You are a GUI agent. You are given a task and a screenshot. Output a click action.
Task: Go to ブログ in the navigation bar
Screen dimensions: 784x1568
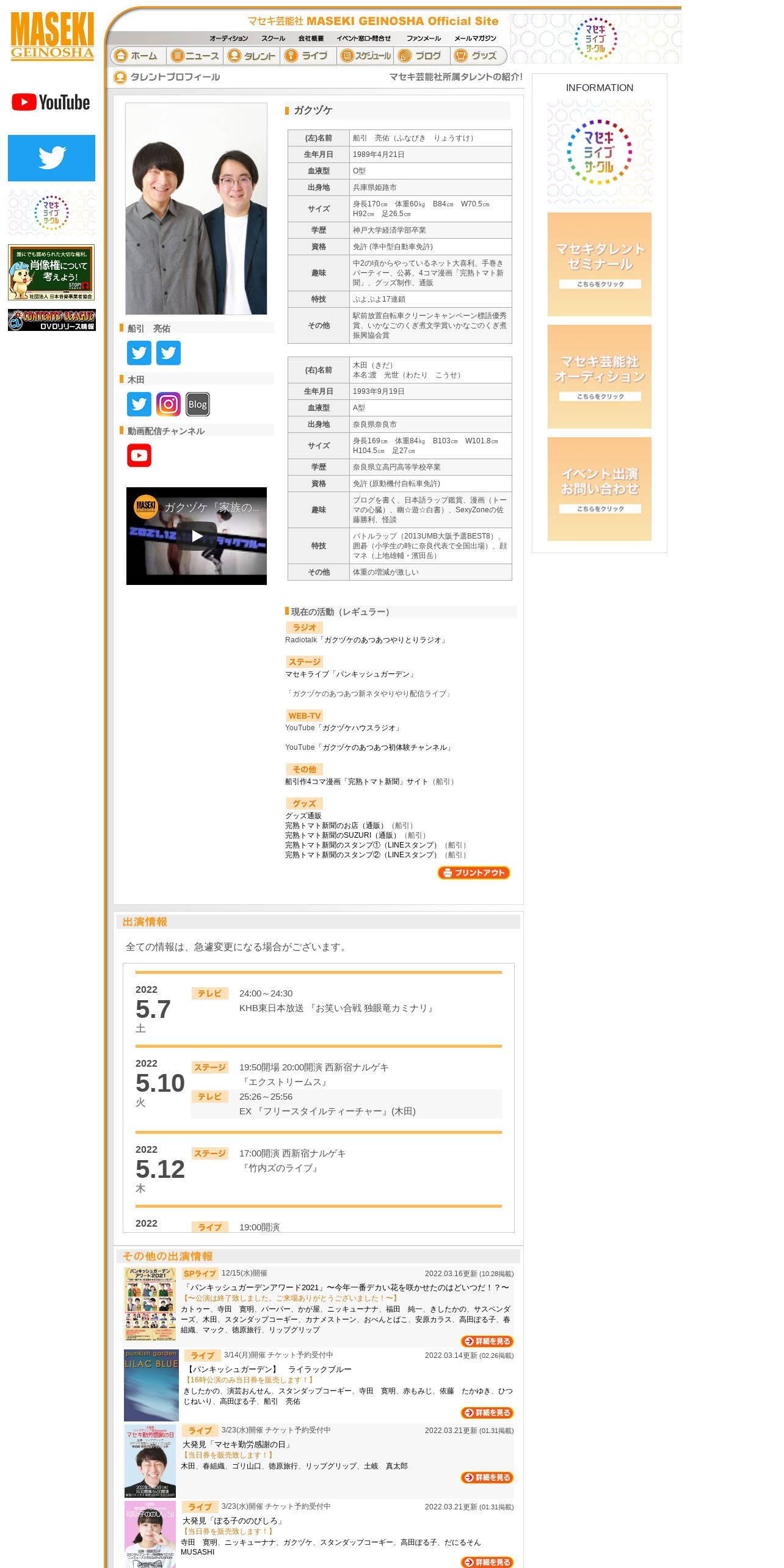(422, 56)
